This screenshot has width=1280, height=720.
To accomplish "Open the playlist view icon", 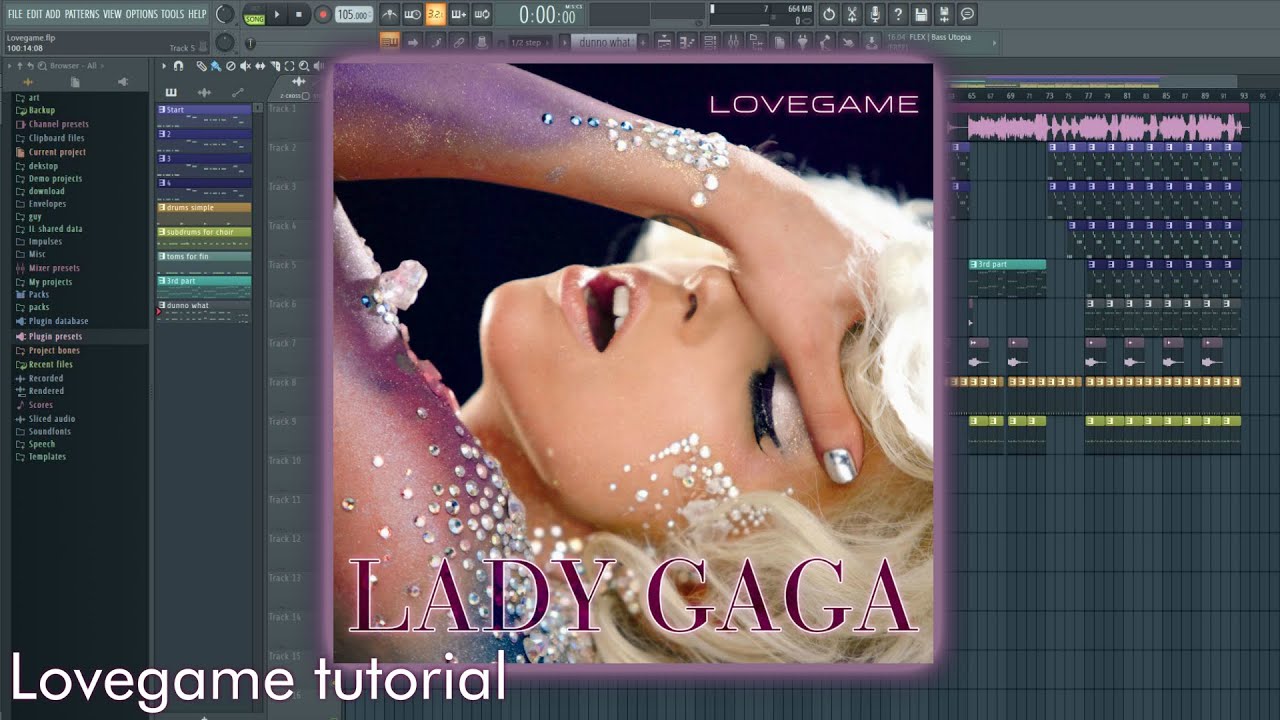I will pyautogui.click(x=665, y=42).
